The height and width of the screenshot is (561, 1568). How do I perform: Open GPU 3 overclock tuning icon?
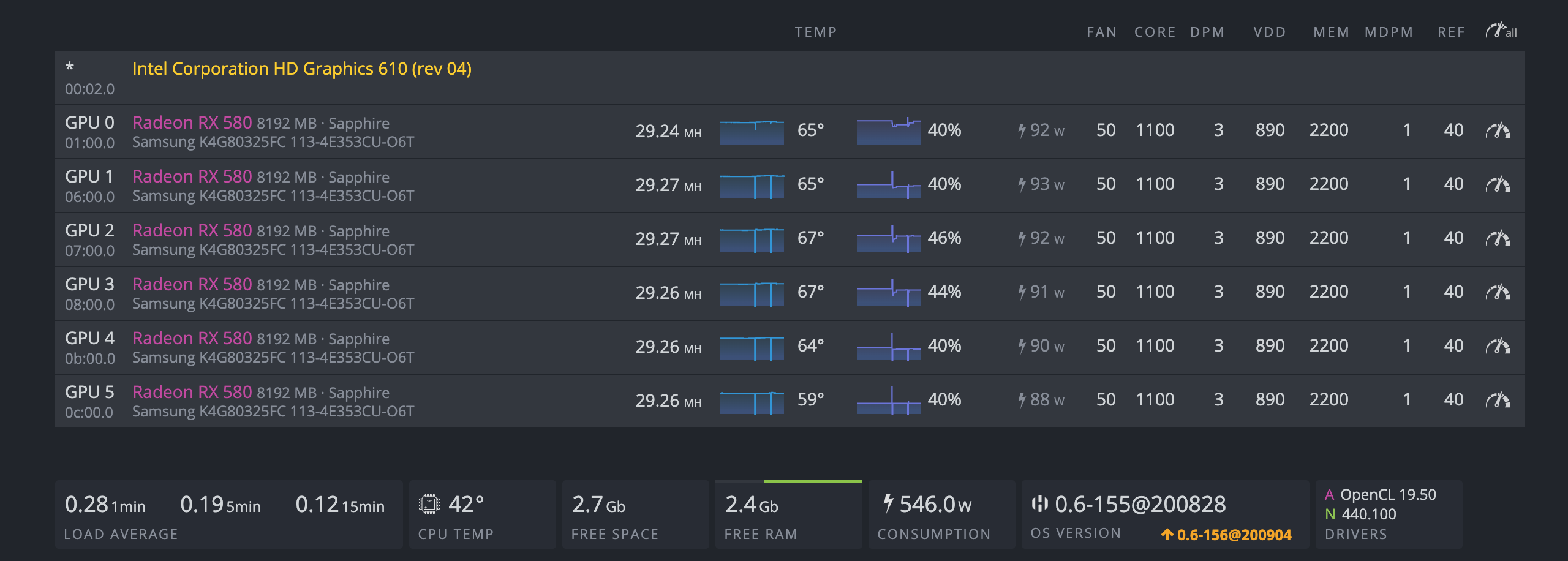(1498, 292)
